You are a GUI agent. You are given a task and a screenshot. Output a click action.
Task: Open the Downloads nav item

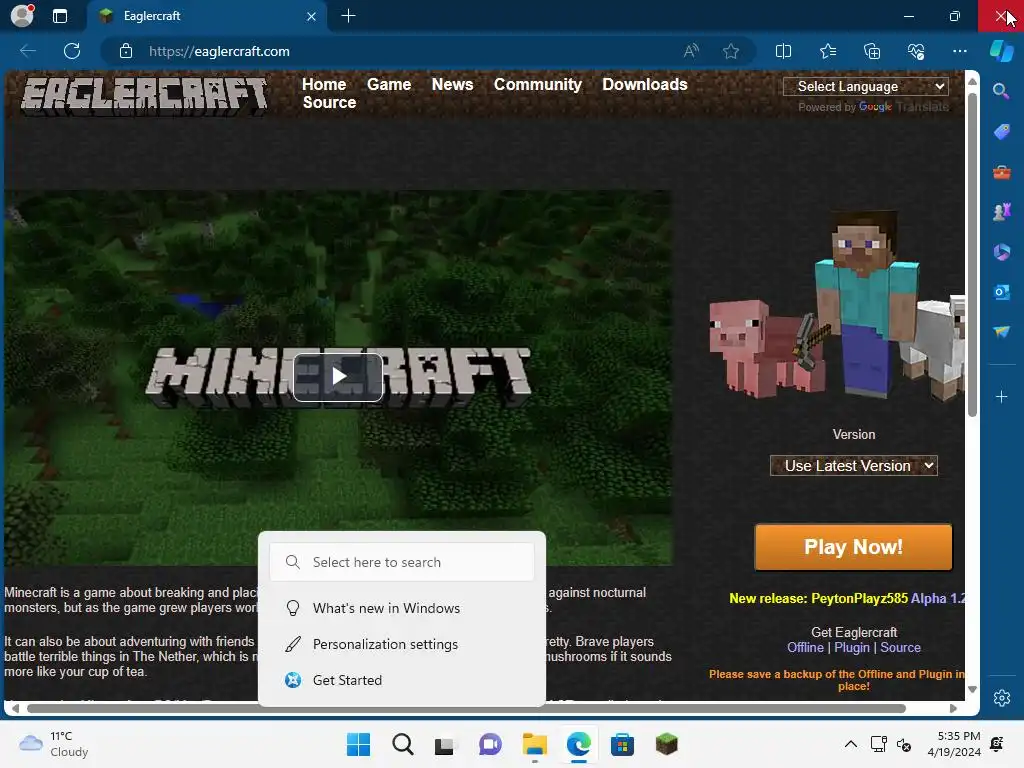point(645,84)
